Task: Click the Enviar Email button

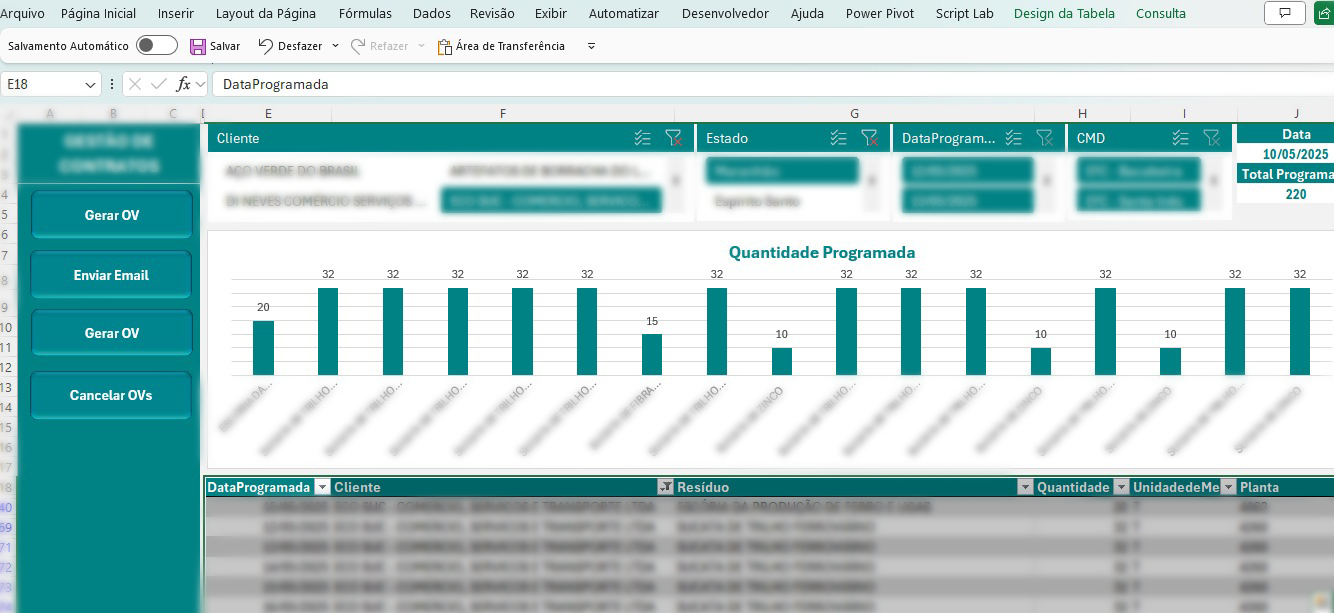Action: click(x=111, y=275)
